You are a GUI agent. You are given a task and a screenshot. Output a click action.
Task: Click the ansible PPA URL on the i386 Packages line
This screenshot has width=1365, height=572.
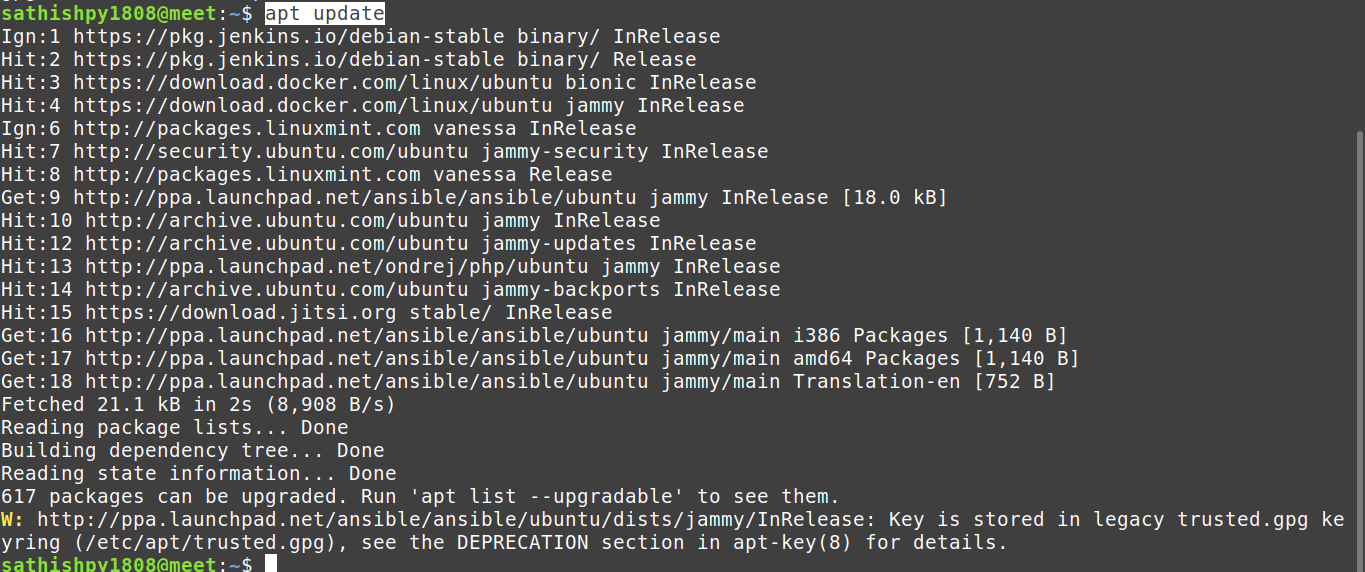(366, 336)
